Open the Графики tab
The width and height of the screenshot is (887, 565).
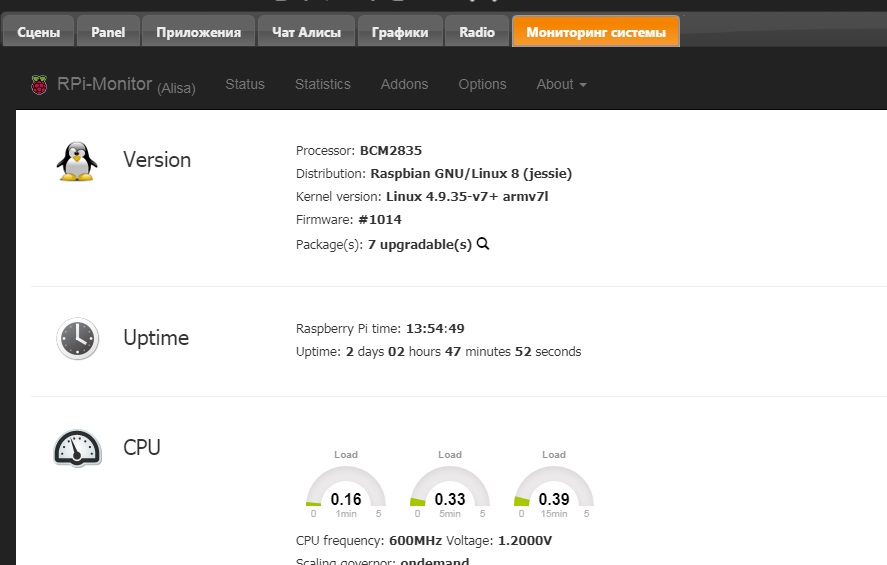pyautogui.click(x=400, y=32)
